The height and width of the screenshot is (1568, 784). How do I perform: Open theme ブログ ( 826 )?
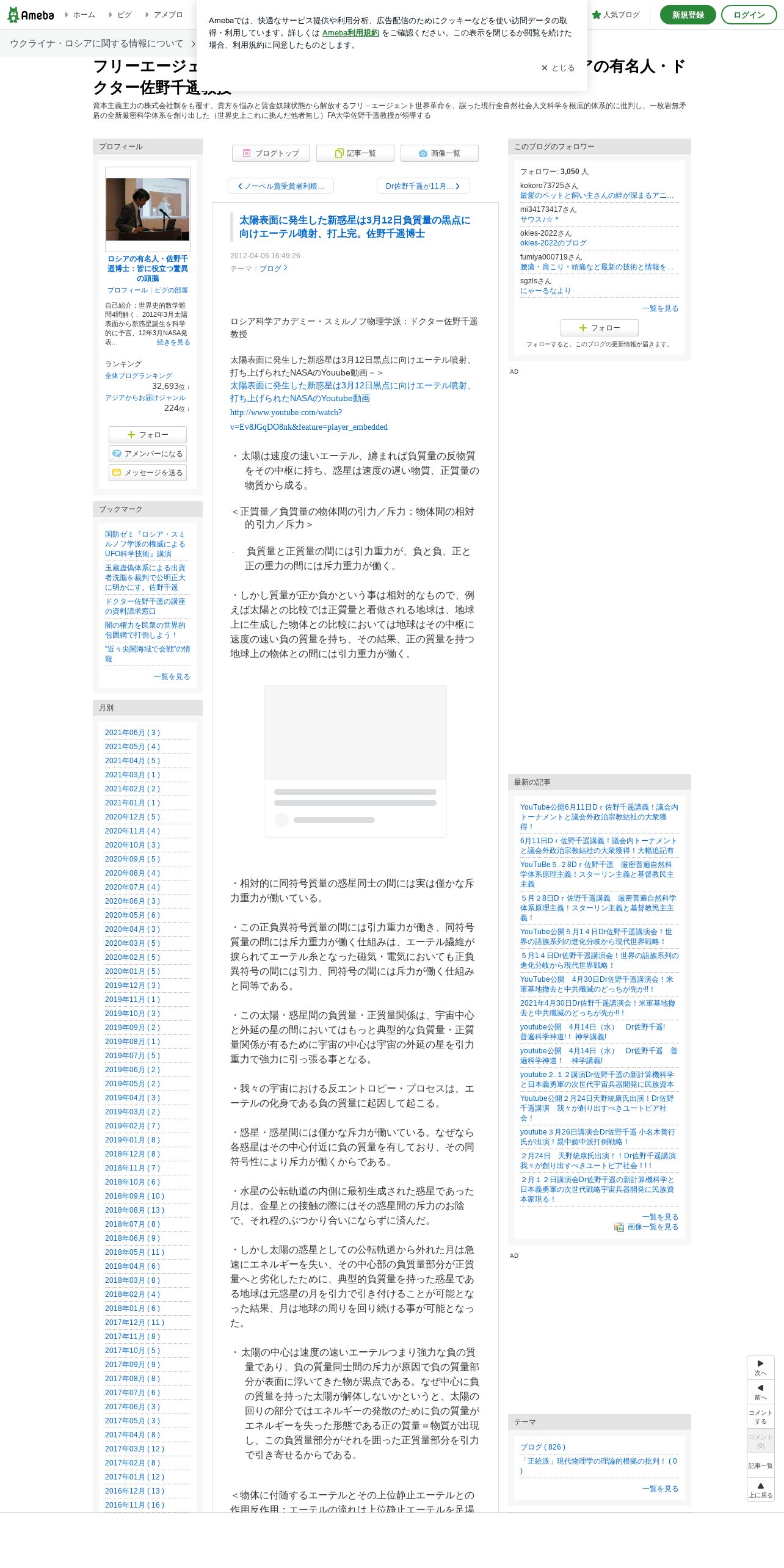click(x=543, y=1447)
